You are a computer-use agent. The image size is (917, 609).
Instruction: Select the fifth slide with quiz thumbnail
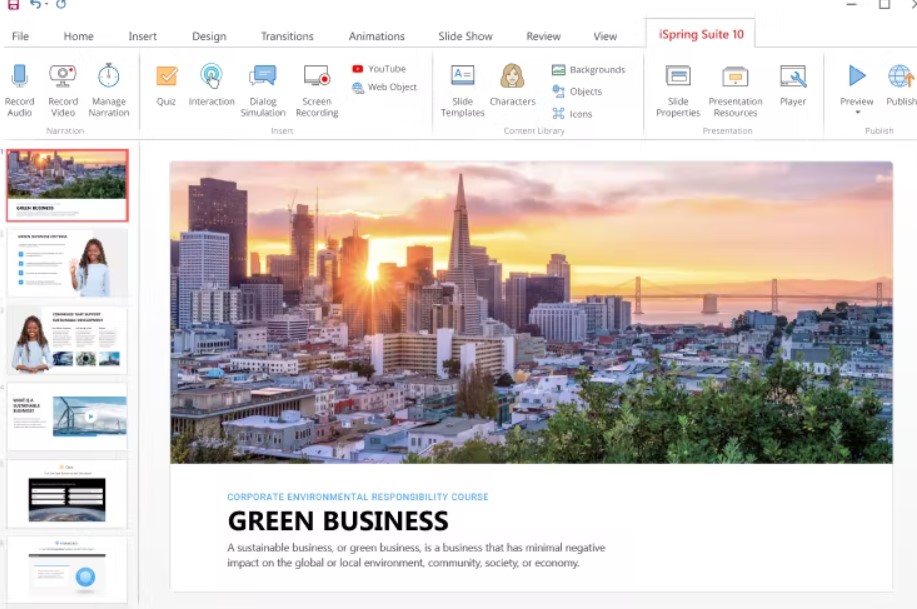click(67, 494)
